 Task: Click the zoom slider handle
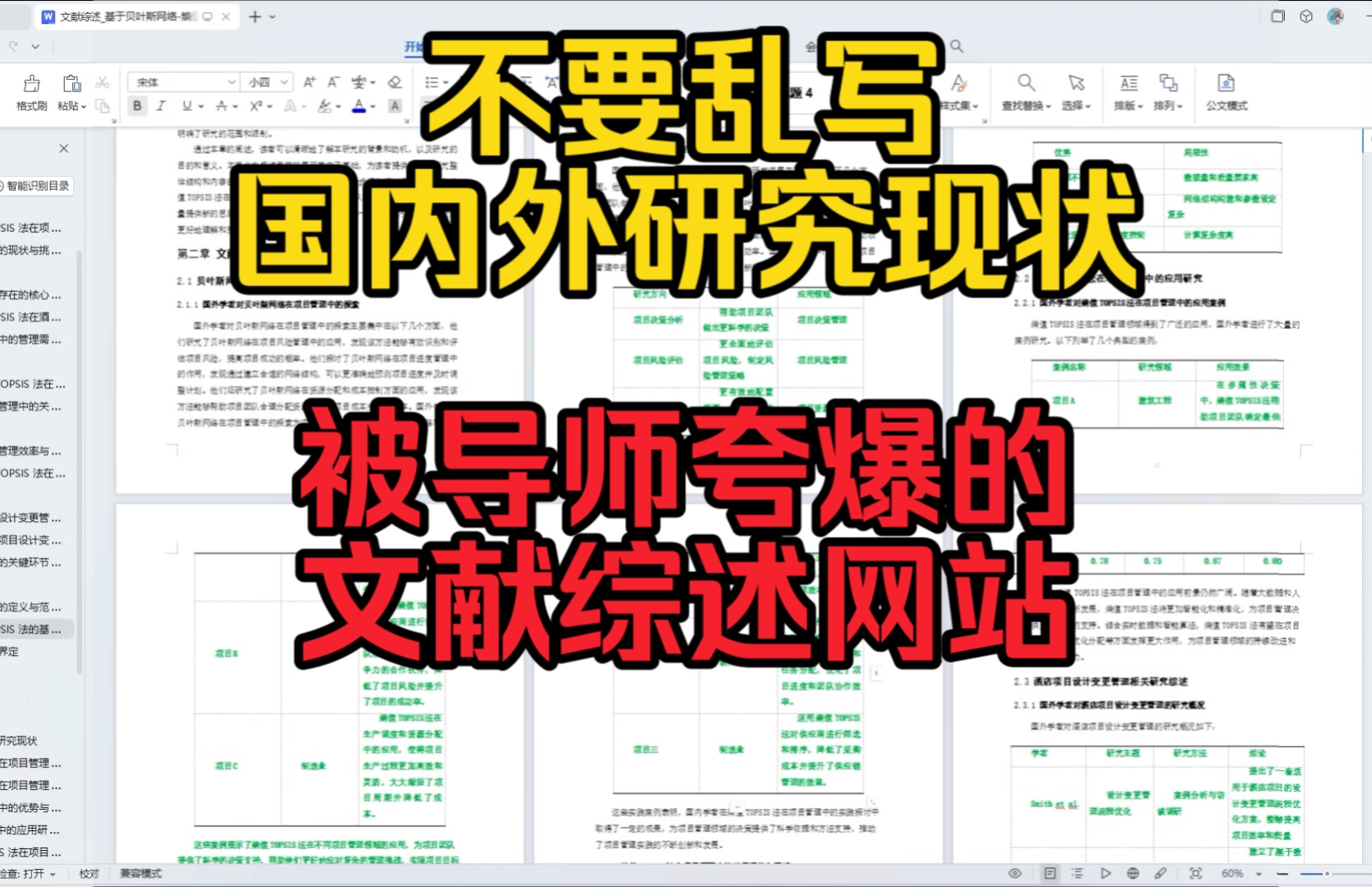tap(1326, 874)
